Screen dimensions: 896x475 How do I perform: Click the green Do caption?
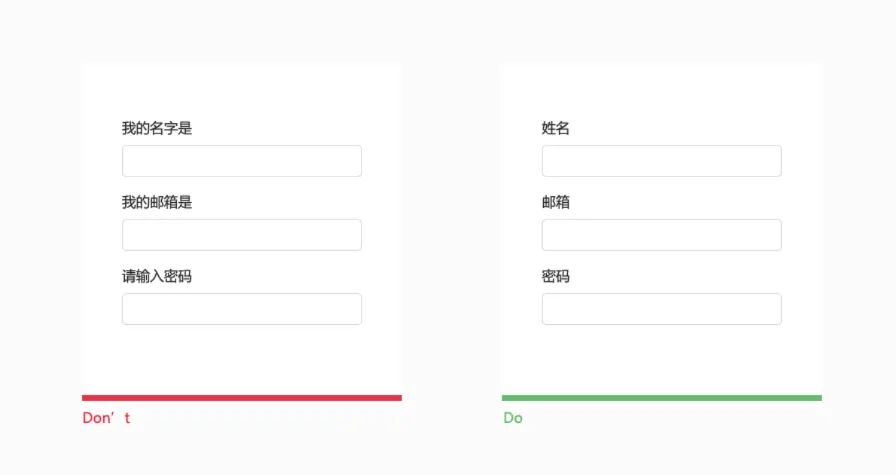pos(513,418)
